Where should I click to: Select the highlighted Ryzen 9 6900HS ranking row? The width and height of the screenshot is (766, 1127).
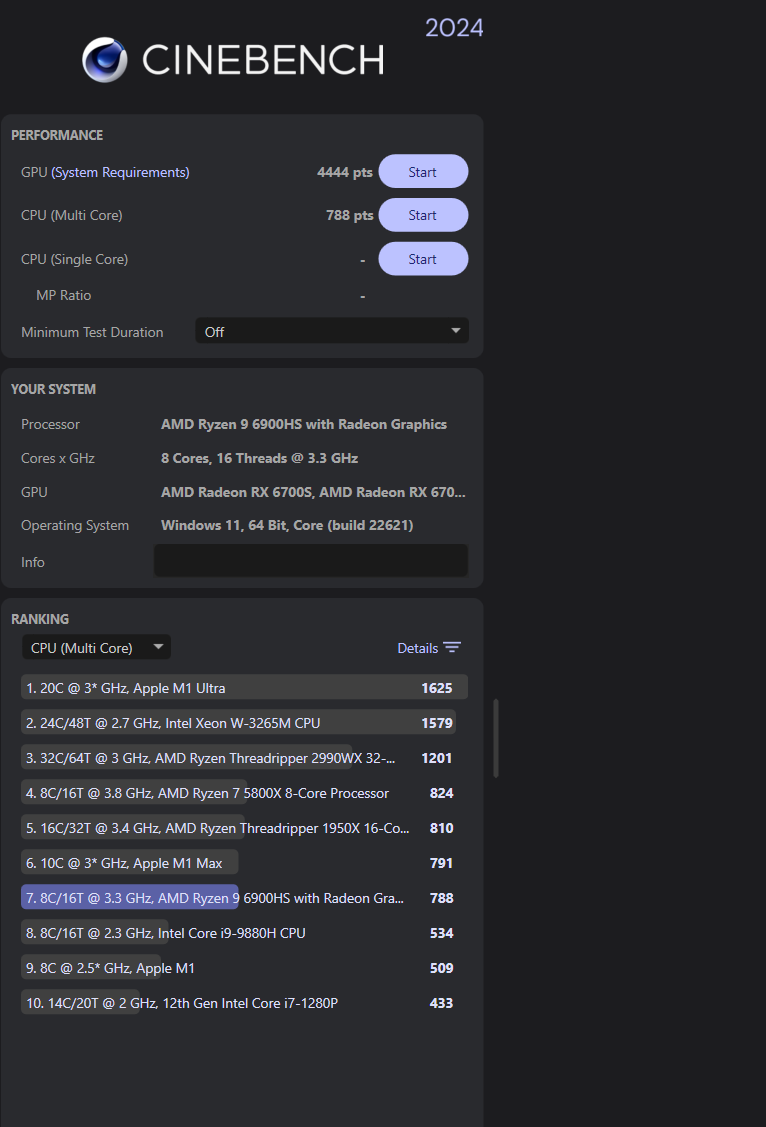[x=244, y=898]
